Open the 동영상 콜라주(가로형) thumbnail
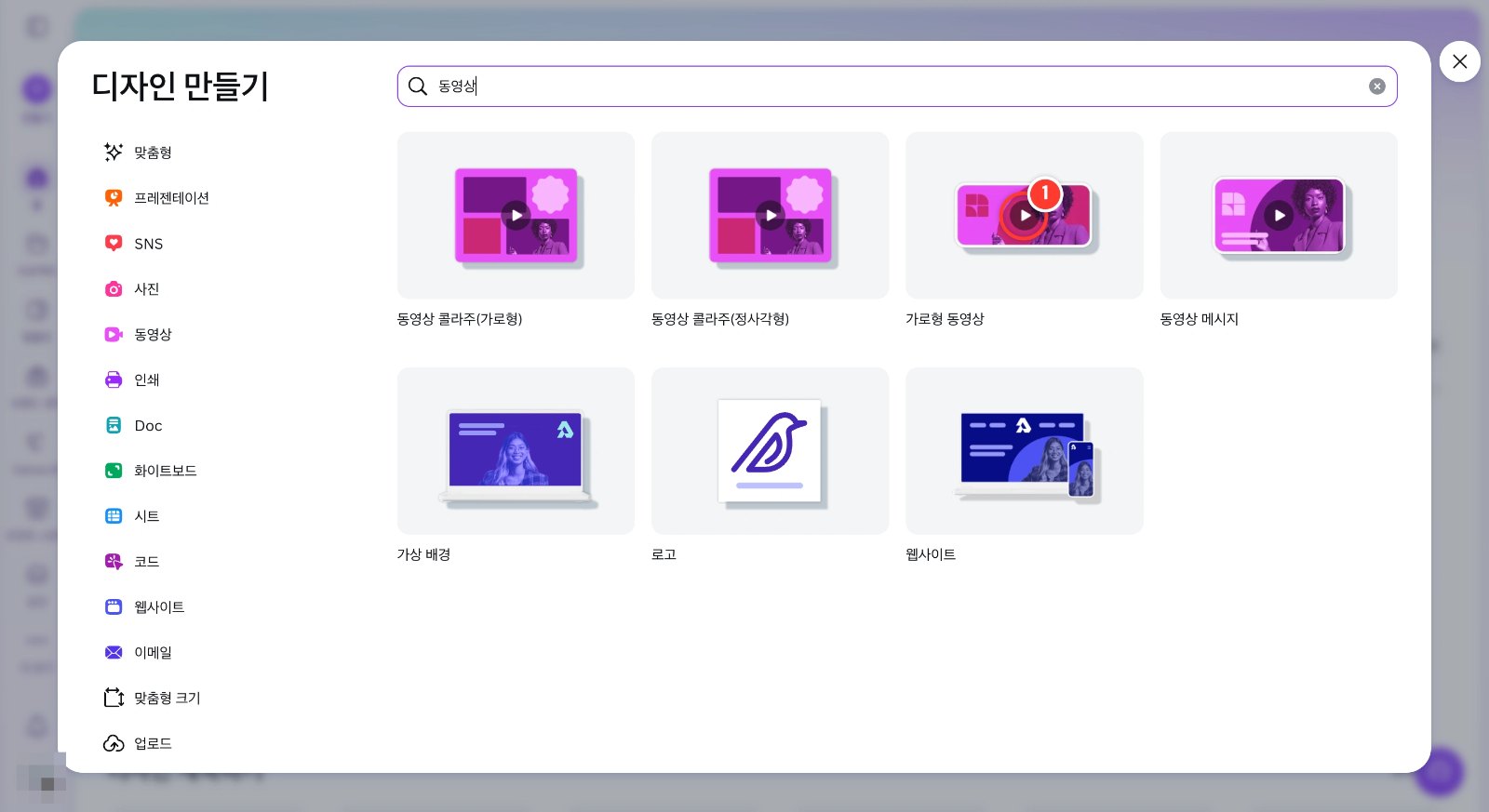1489x812 pixels. (x=516, y=215)
